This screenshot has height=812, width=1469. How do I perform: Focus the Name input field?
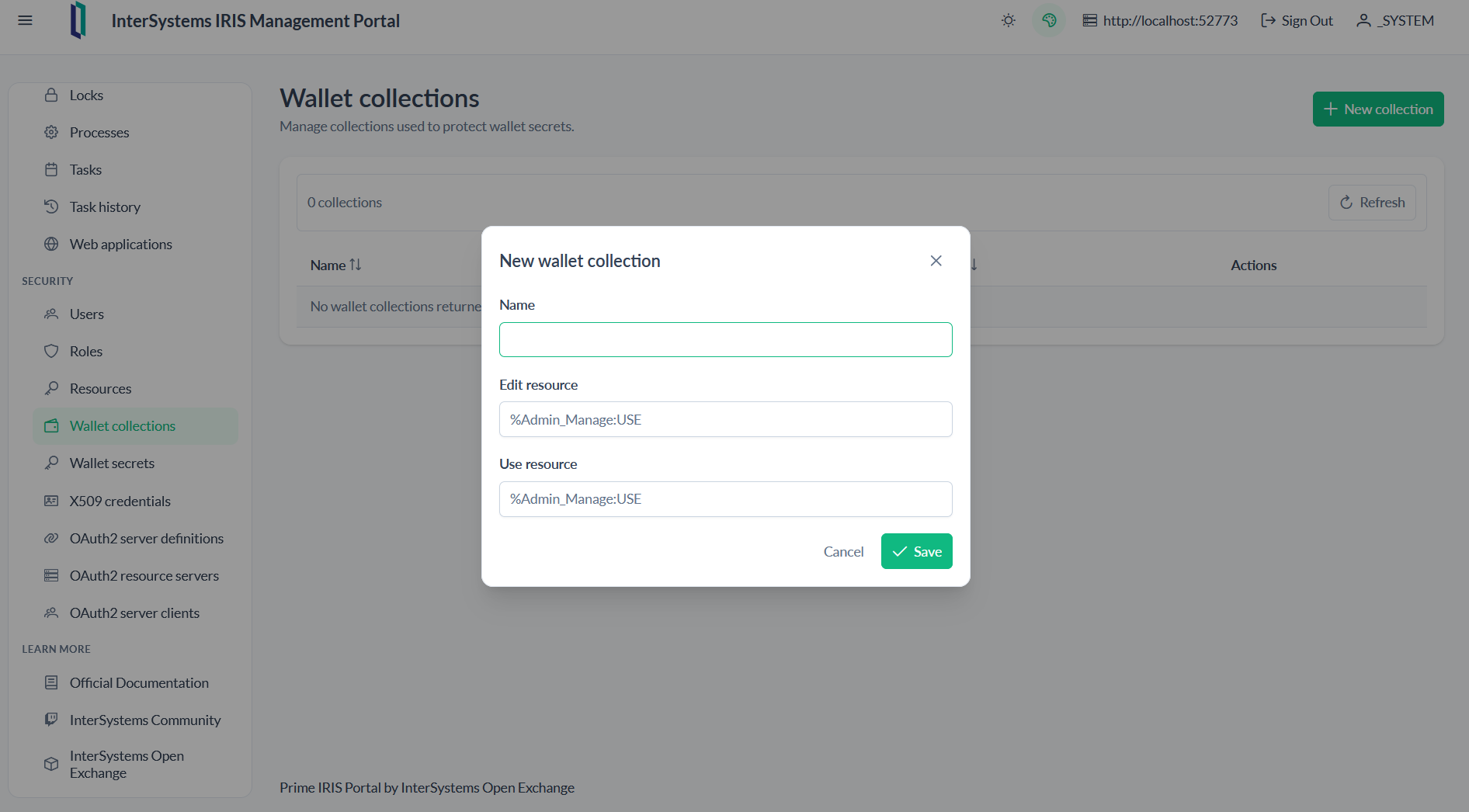click(x=725, y=339)
